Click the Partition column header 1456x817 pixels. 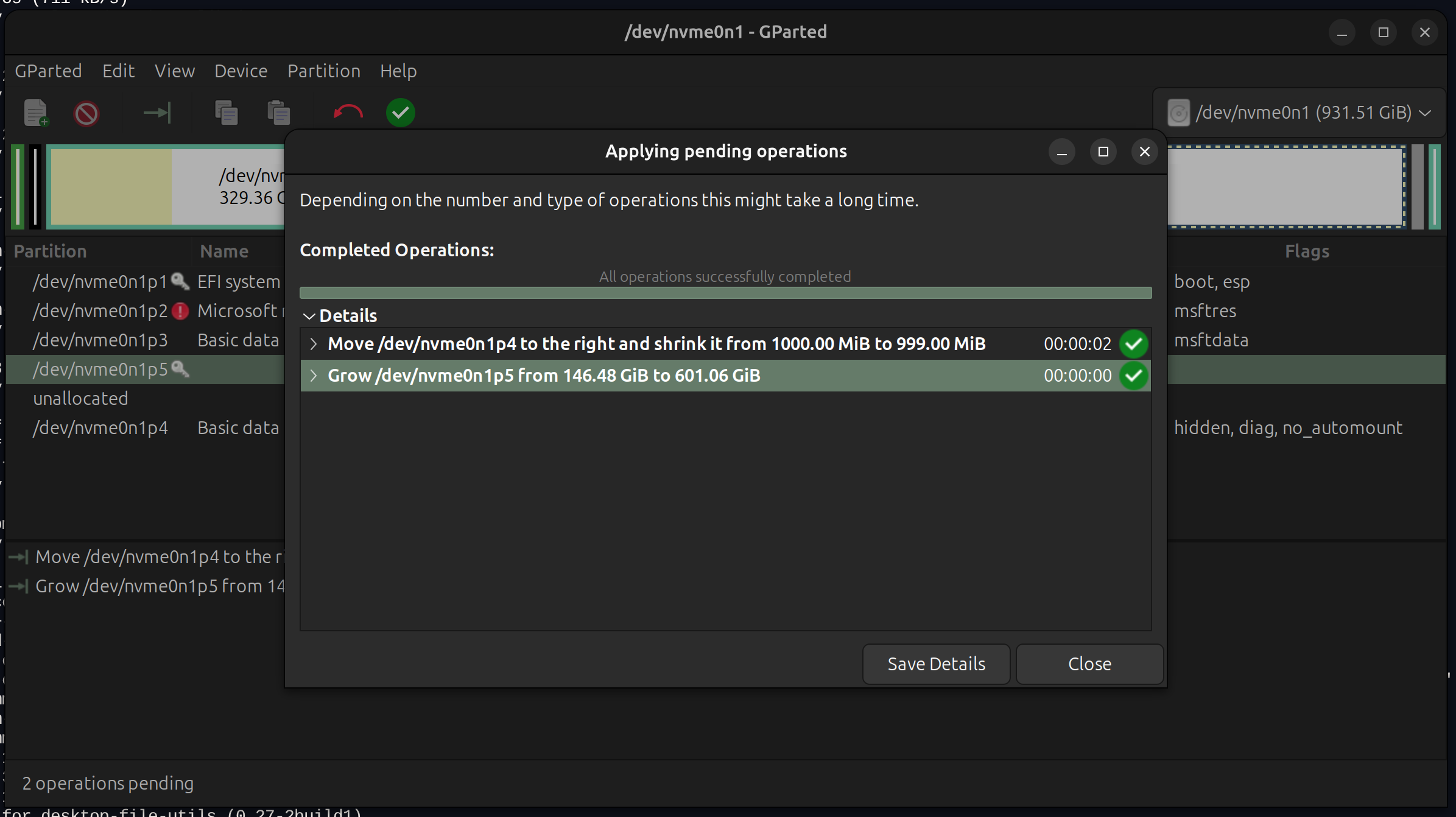(x=51, y=251)
